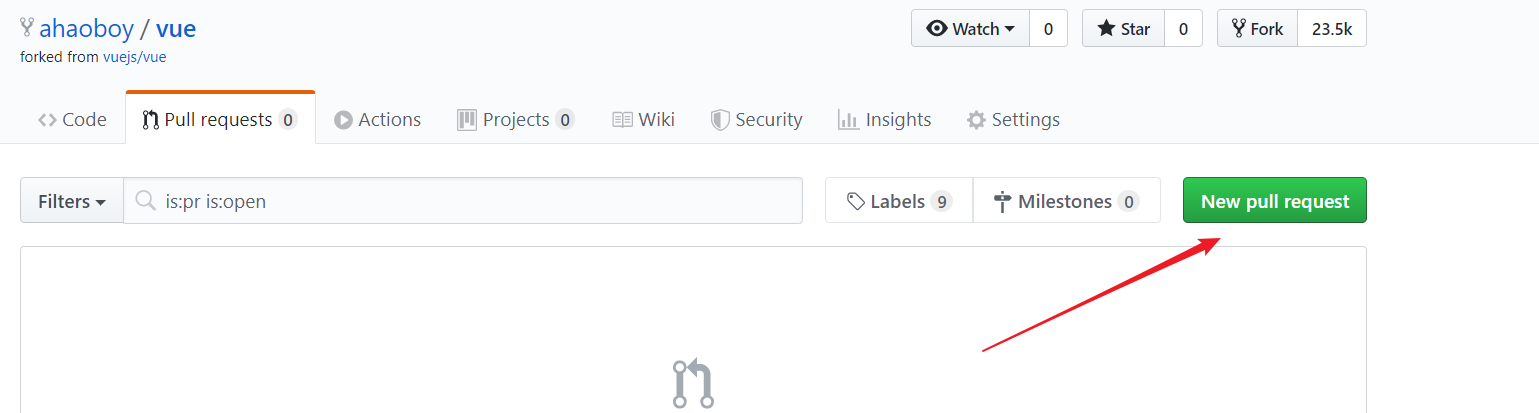
Task: Go to the vuejs/vue upstream repository
Action: click(134, 57)
